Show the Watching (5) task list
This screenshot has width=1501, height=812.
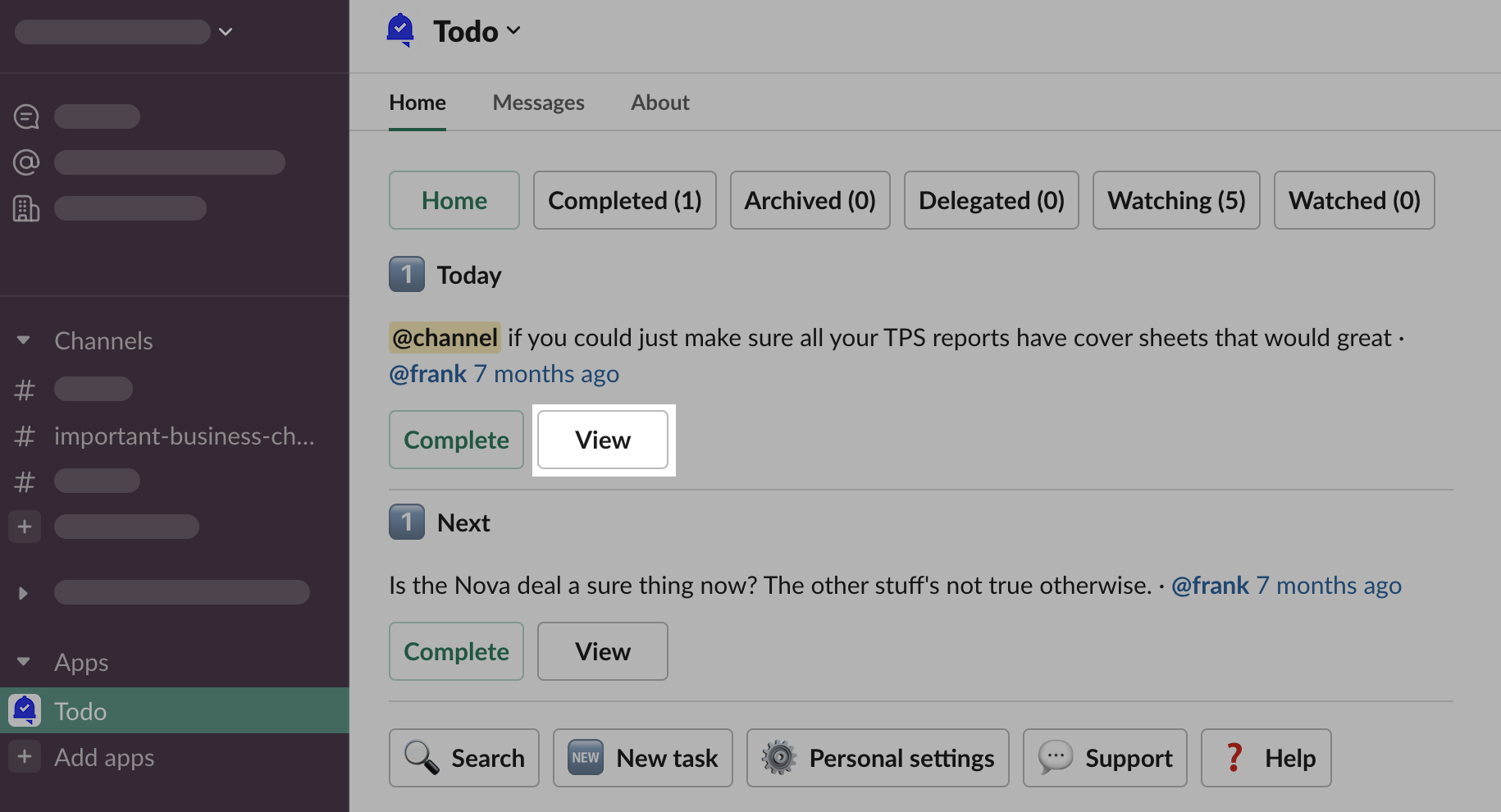[x=1175, y=200]
